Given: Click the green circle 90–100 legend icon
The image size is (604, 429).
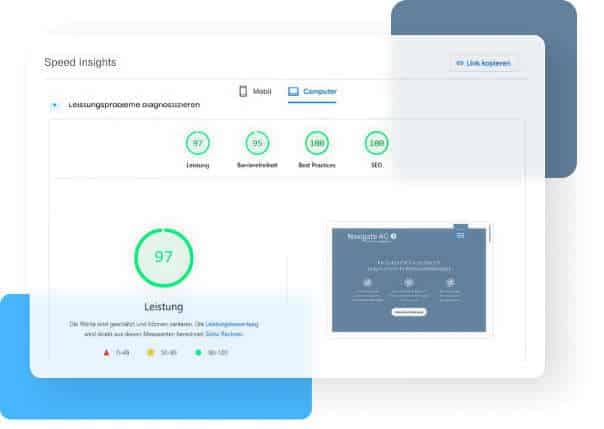Looking at the screenshot, I should coord(198,352).
